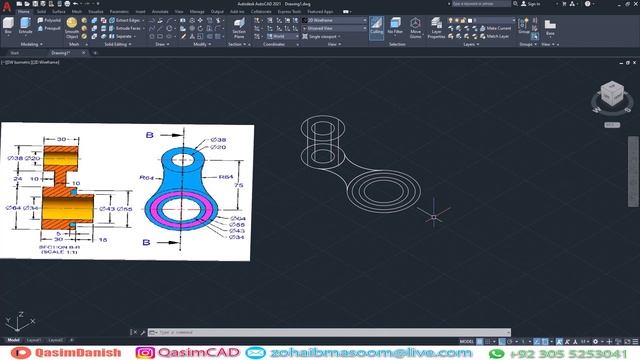Image resolution: width=640 pixels, height=360 pixels.
Task: Expand the Draw panel
Action: [x=162, y=44]
